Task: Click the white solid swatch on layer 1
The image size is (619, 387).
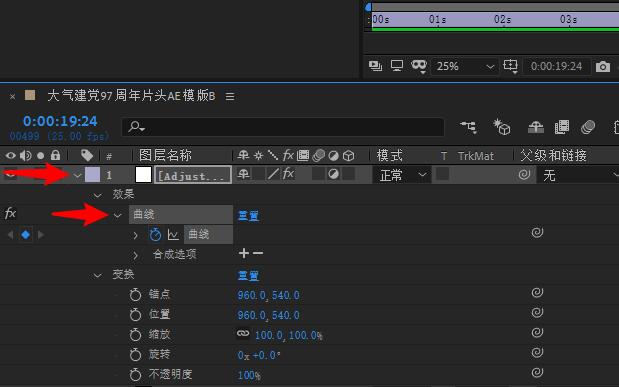Action: [x=143, y=175]
